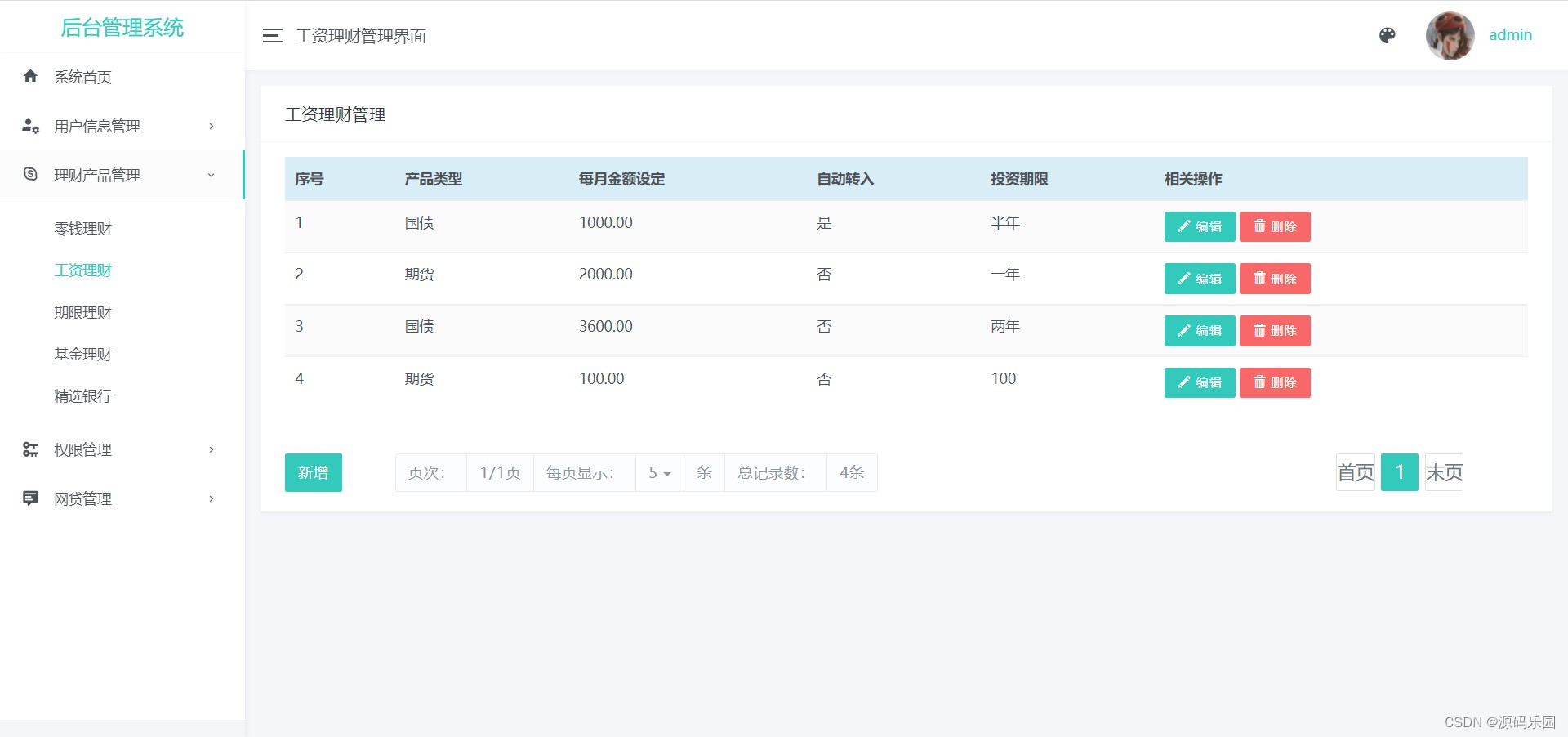Click the user management icon beside 用户信息管理
The image size is (1568, 737).
[x=29, y=127]
